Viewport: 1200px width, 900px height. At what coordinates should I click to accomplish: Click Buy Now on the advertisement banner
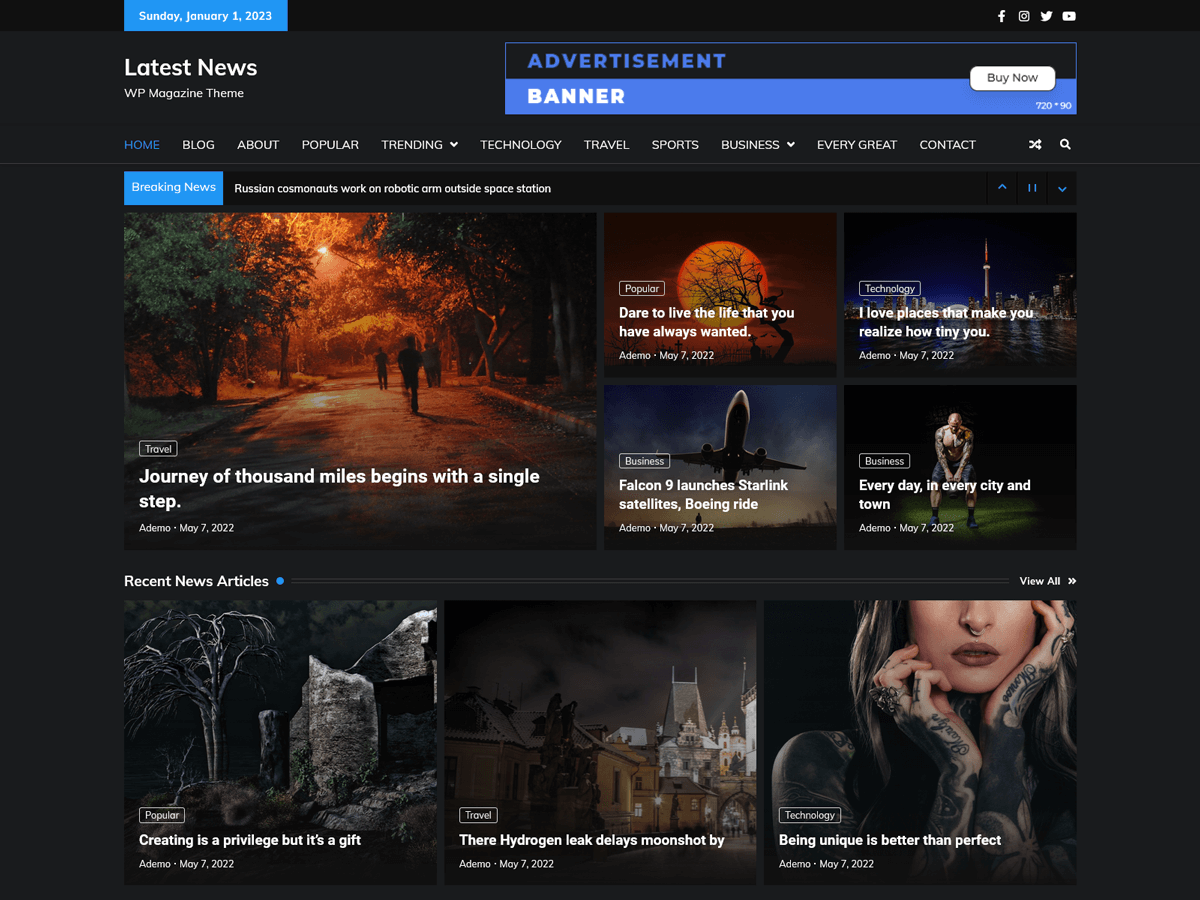point(1012,77)
